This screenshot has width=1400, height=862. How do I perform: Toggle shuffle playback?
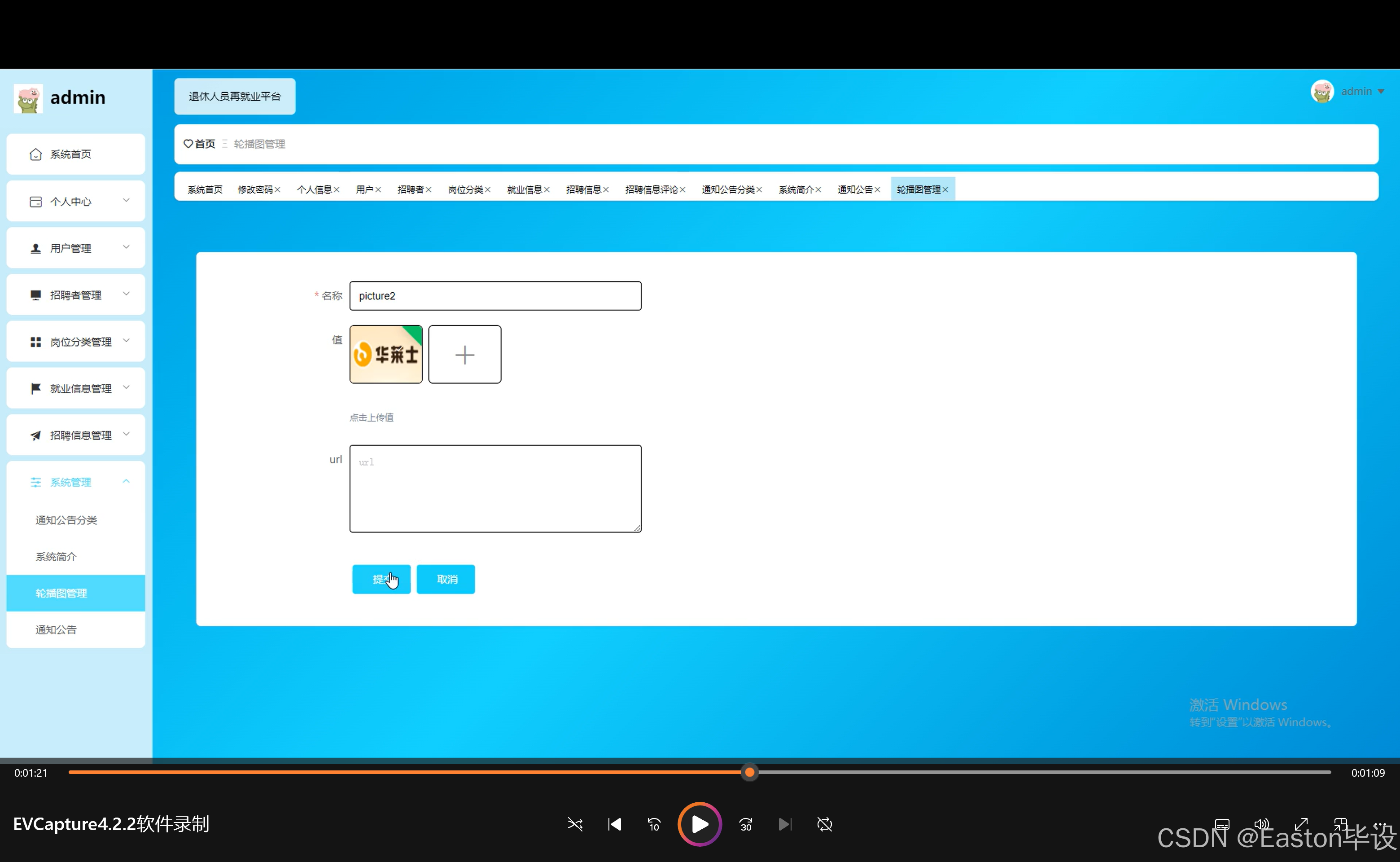[575, 824]
